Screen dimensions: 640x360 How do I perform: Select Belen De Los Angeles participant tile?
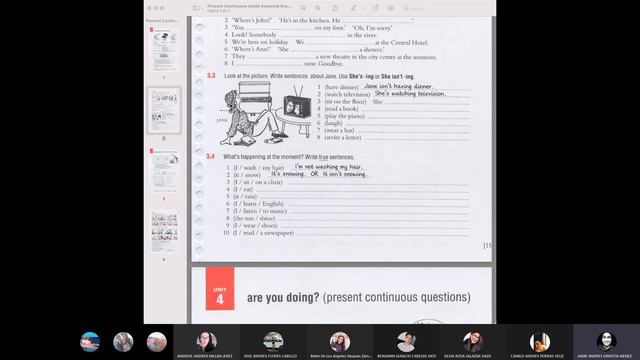340,342
